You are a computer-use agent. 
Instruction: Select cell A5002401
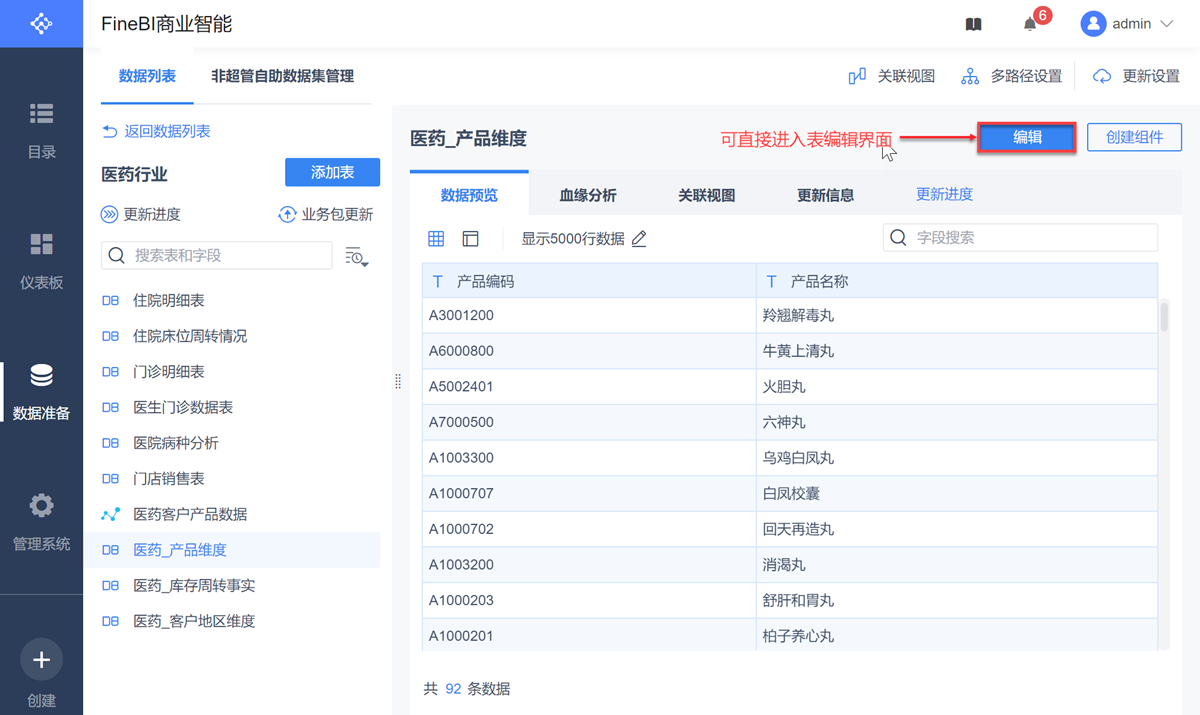pyautogui.click(x=589, y=386)
